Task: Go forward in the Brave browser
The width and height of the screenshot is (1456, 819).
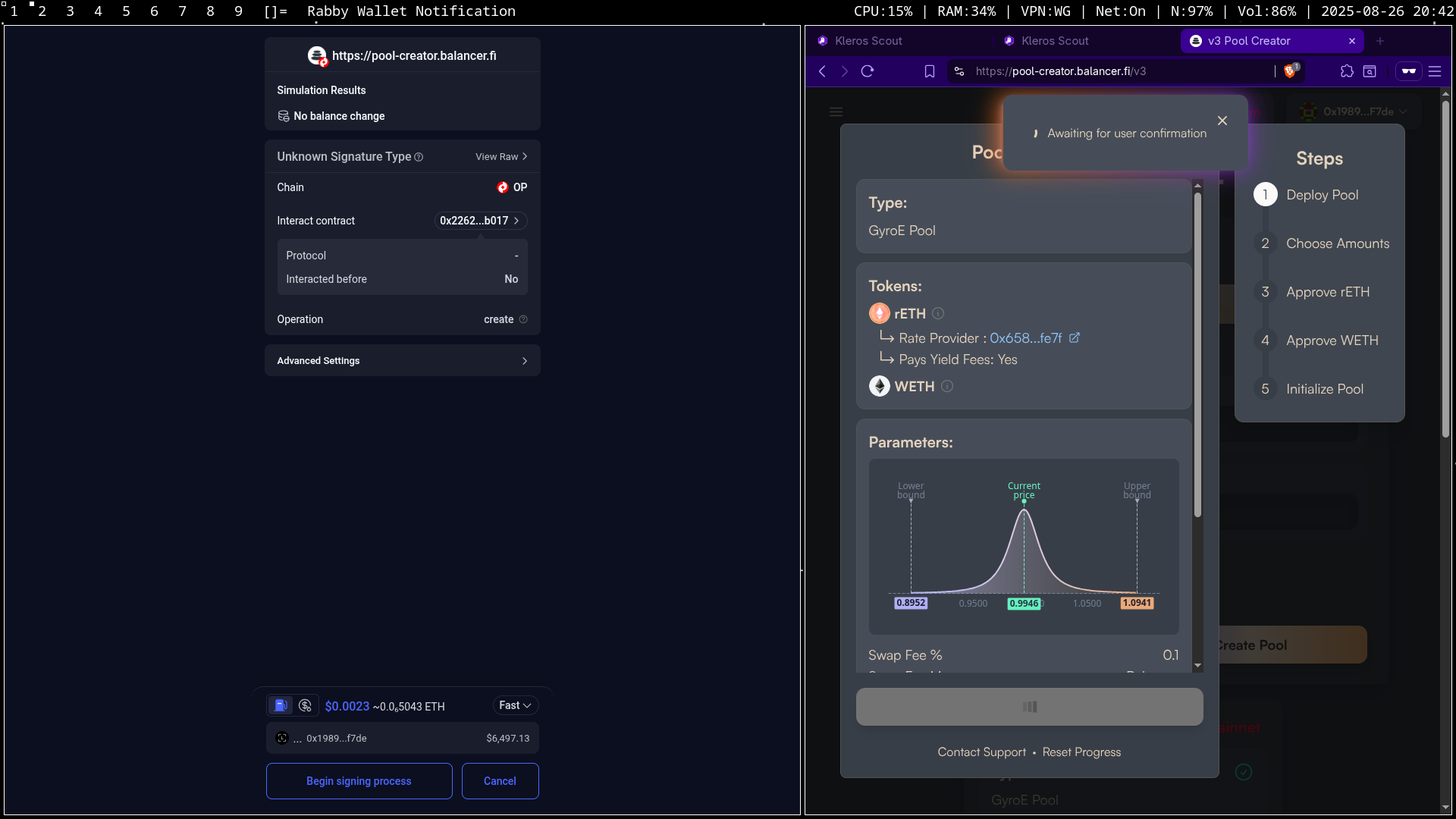Action: click(x=844, y=71)
